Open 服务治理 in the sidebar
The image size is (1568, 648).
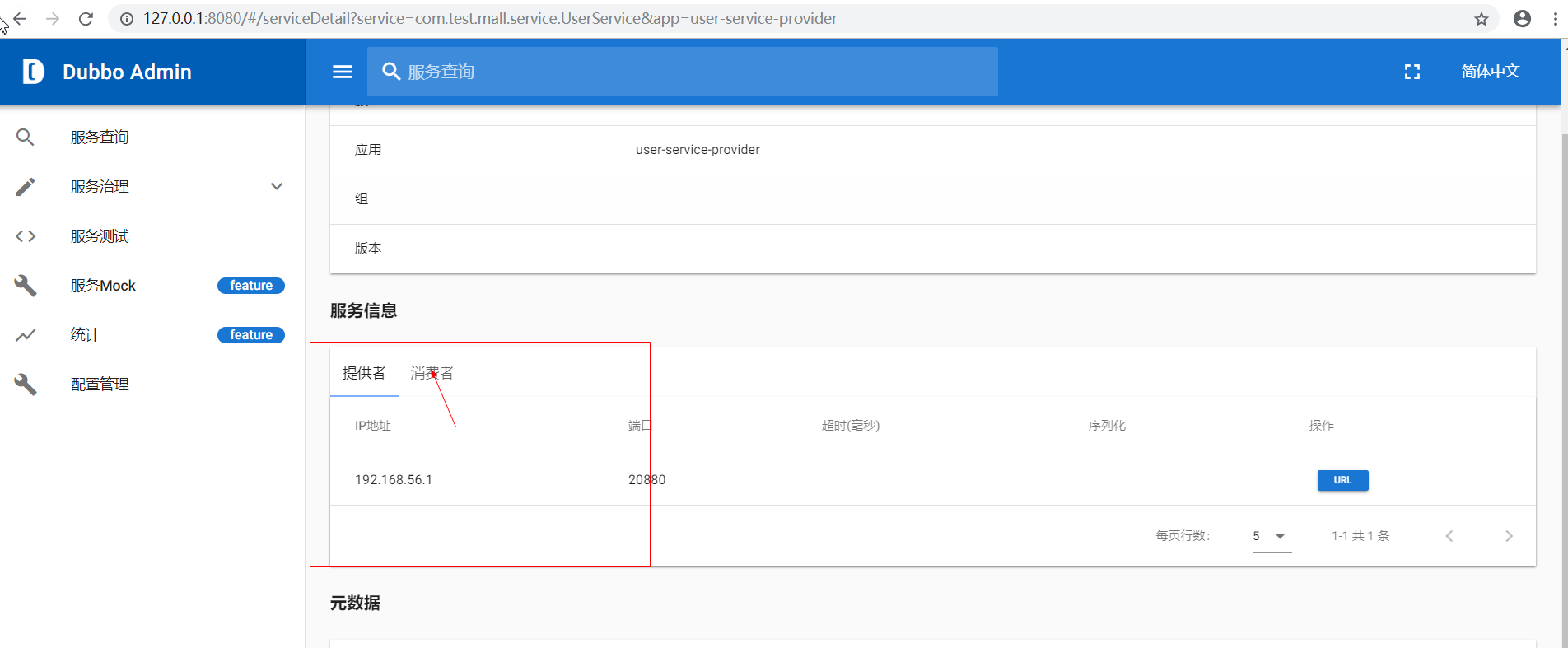[100, 187]
